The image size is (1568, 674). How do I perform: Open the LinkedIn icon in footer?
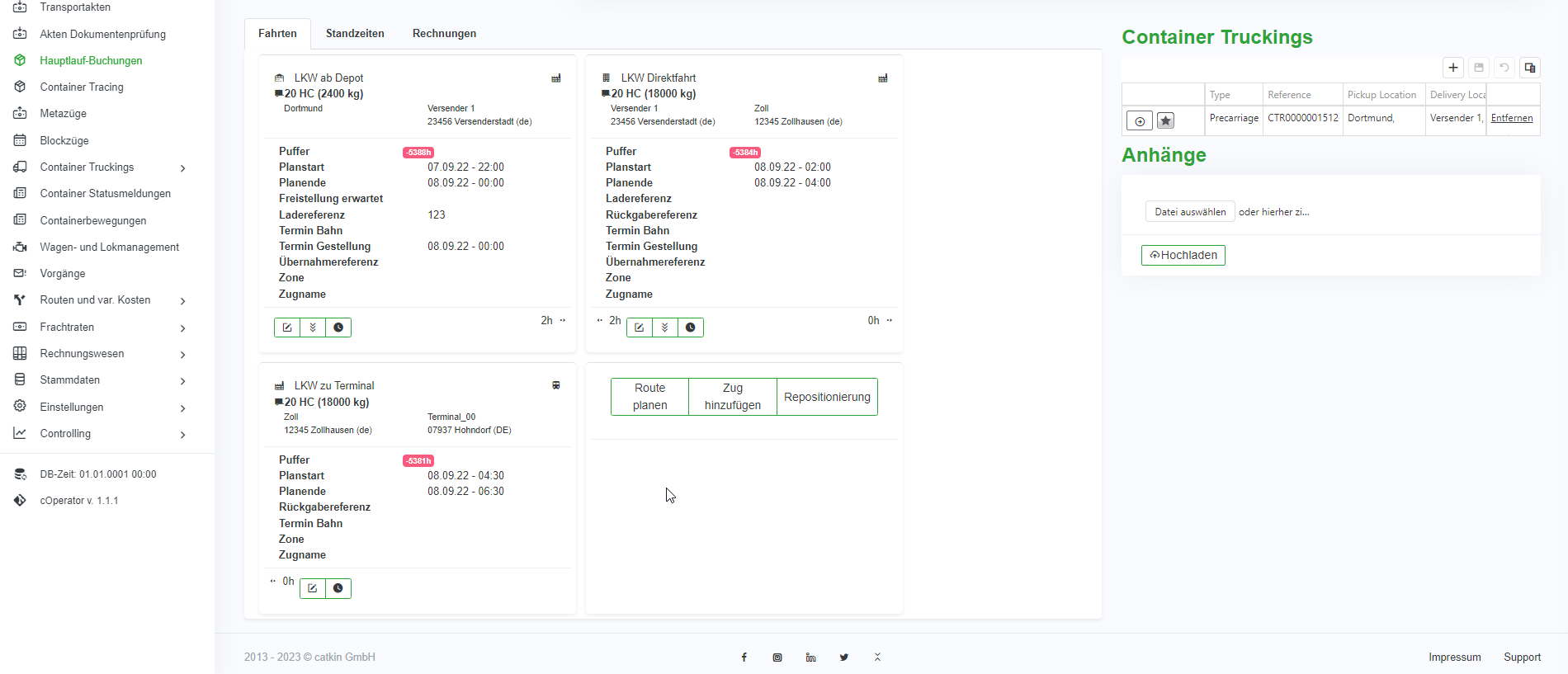coord(810,658)
